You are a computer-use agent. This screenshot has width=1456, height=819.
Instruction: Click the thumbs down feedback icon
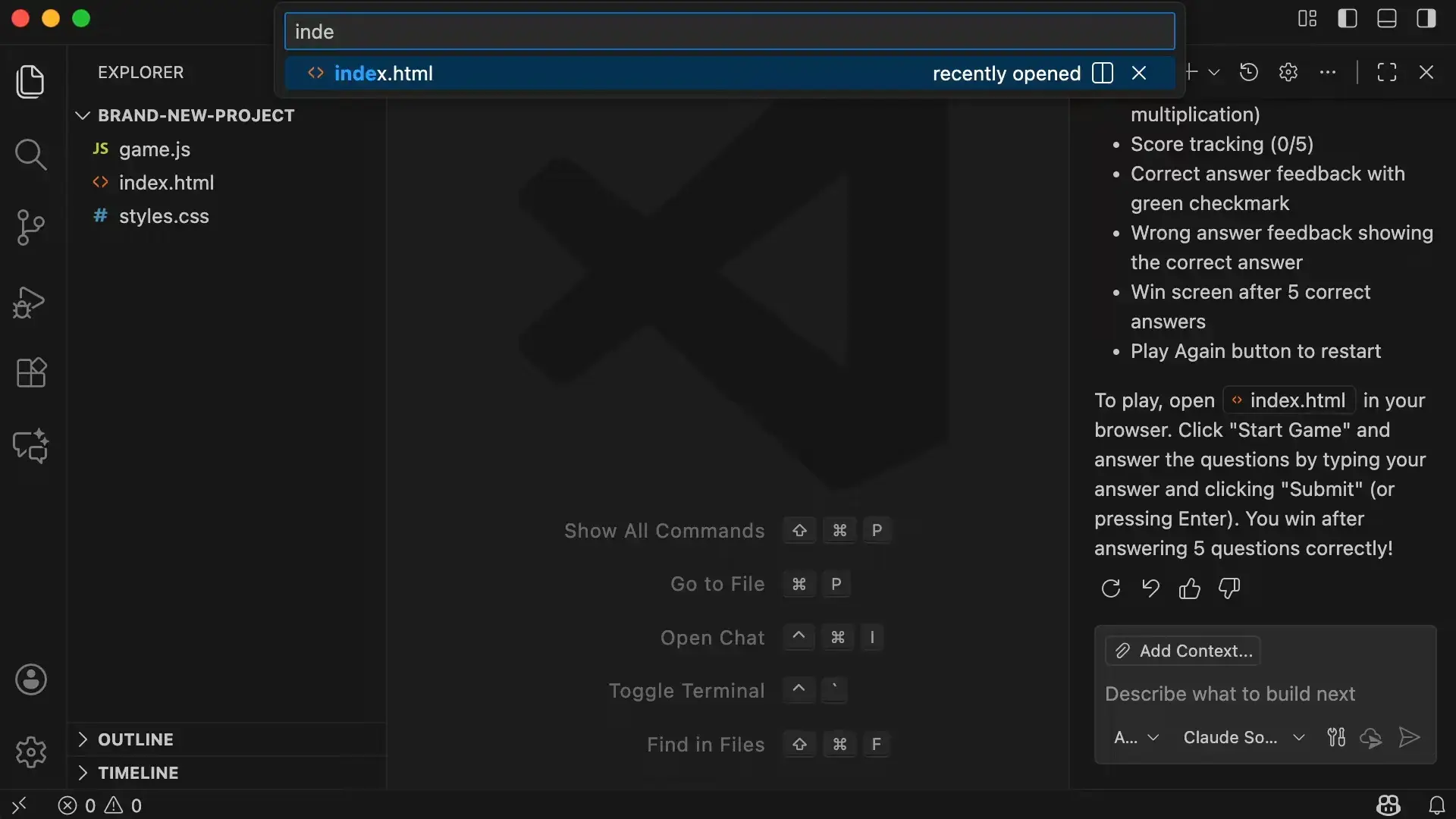click(1228, 588)
